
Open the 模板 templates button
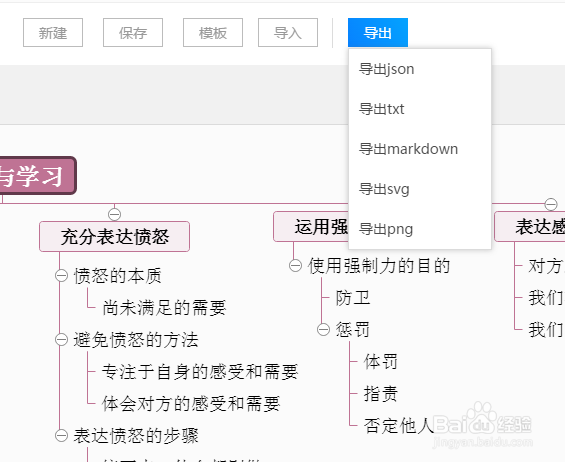point(213,33)
